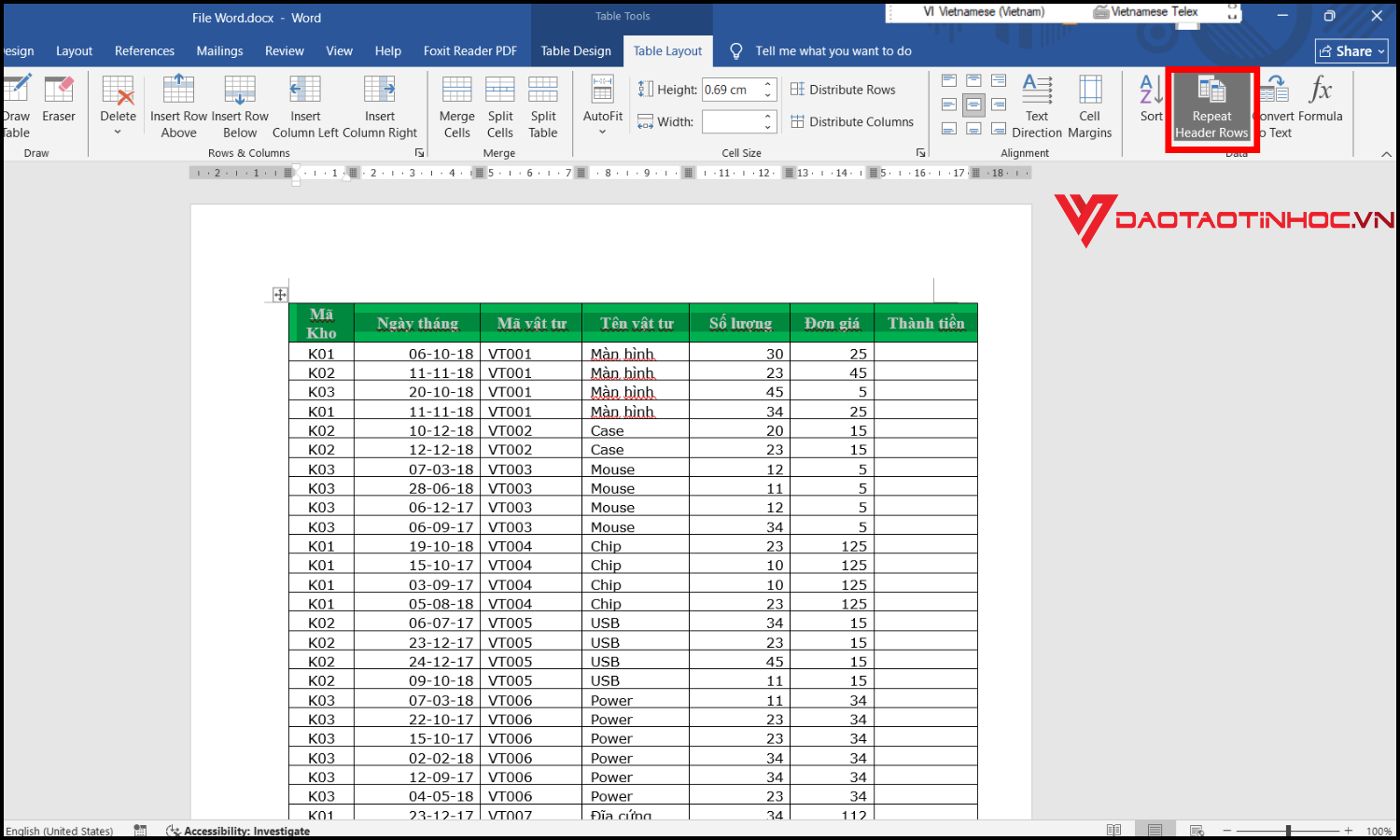Open Rows & Columns dialog launcher
The width and height of the screenshot is (1400, 840).
point(419,153)
